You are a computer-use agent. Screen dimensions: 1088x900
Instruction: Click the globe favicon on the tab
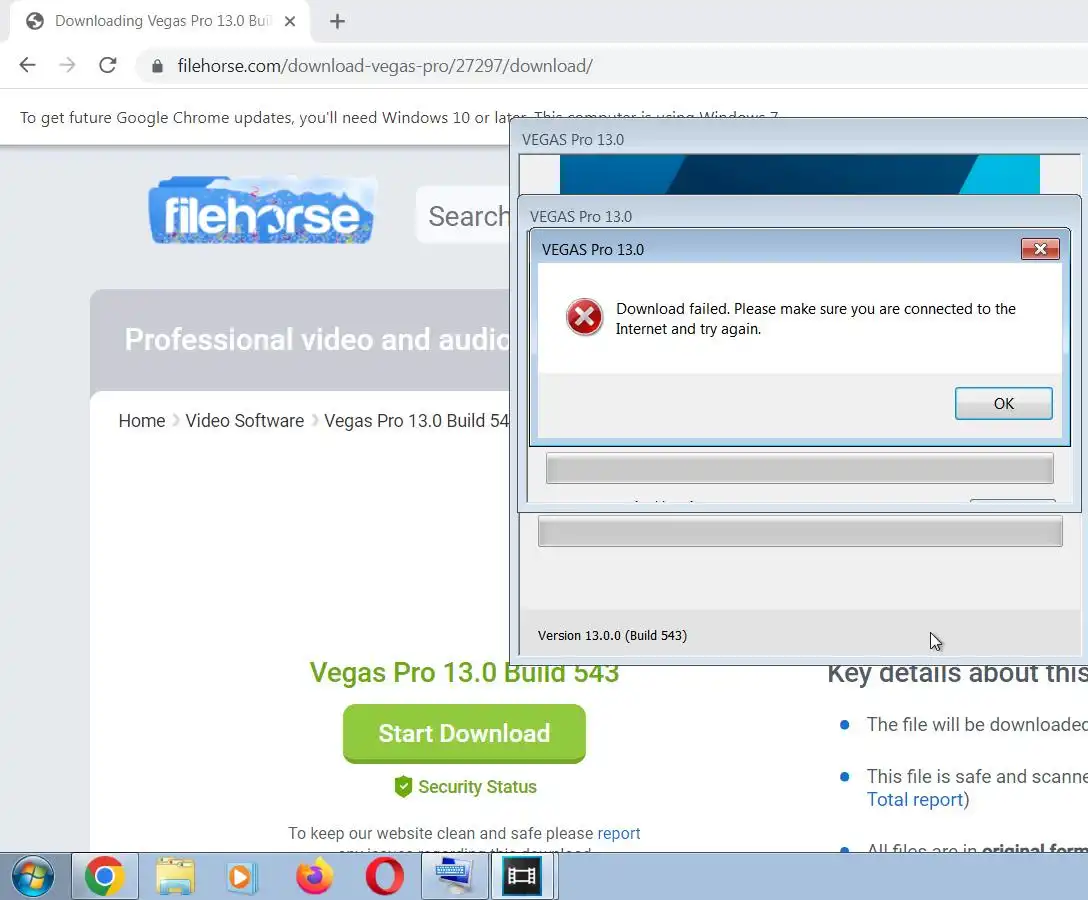[x=35, y=22]
